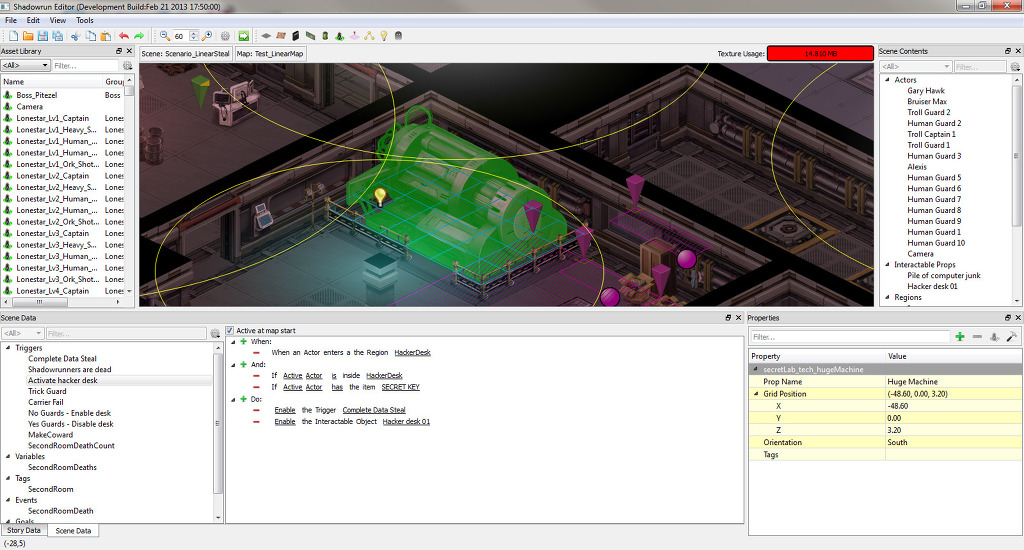This screenshot has width=1024, height=550.
Task: Add a property with green plus in Properties
Action: 959,337
